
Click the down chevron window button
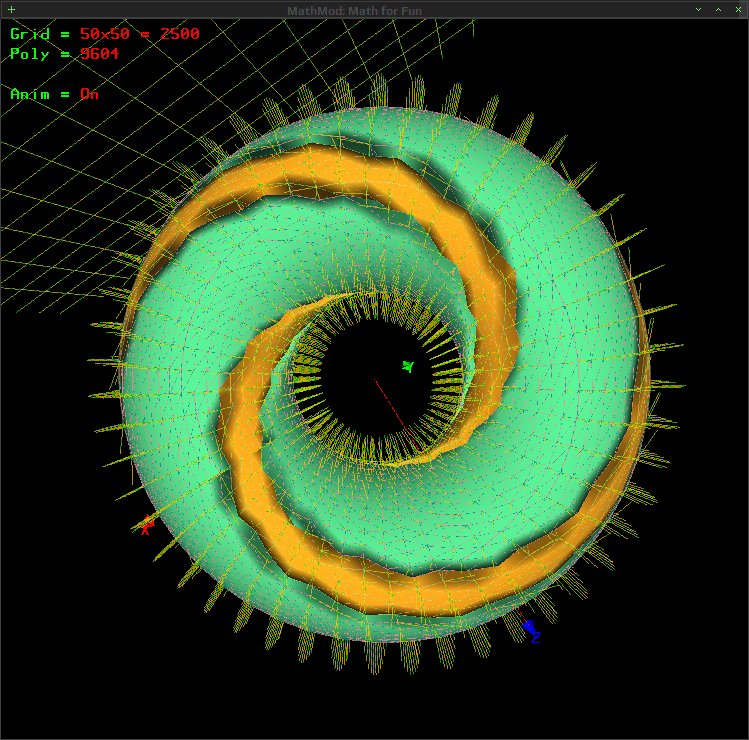pyautogui.click(x=698, y=10)
